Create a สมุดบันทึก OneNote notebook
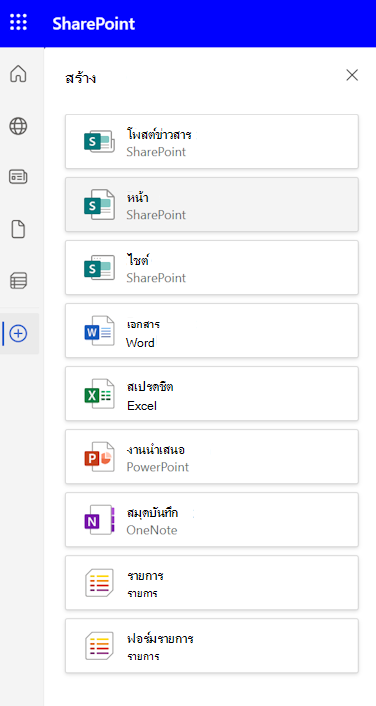The image size is (376, 706). coord(212,520)
